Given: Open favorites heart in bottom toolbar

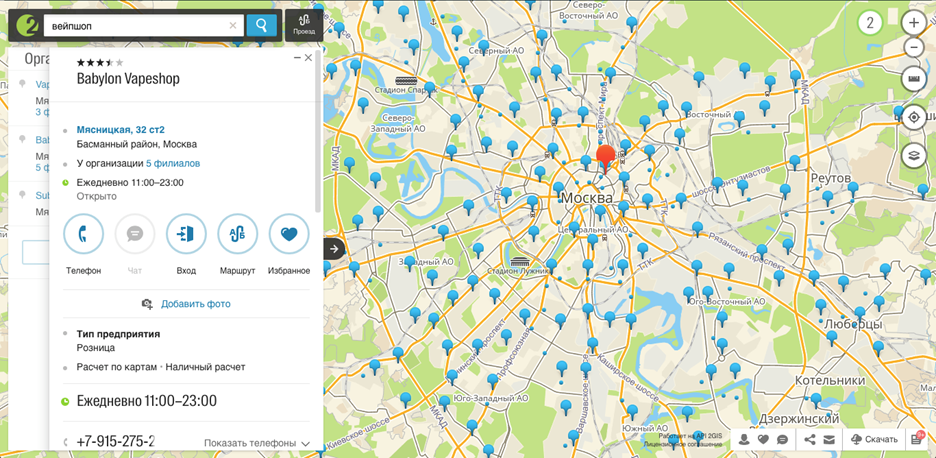Looking at the screenshot, I should click(763, 440).
